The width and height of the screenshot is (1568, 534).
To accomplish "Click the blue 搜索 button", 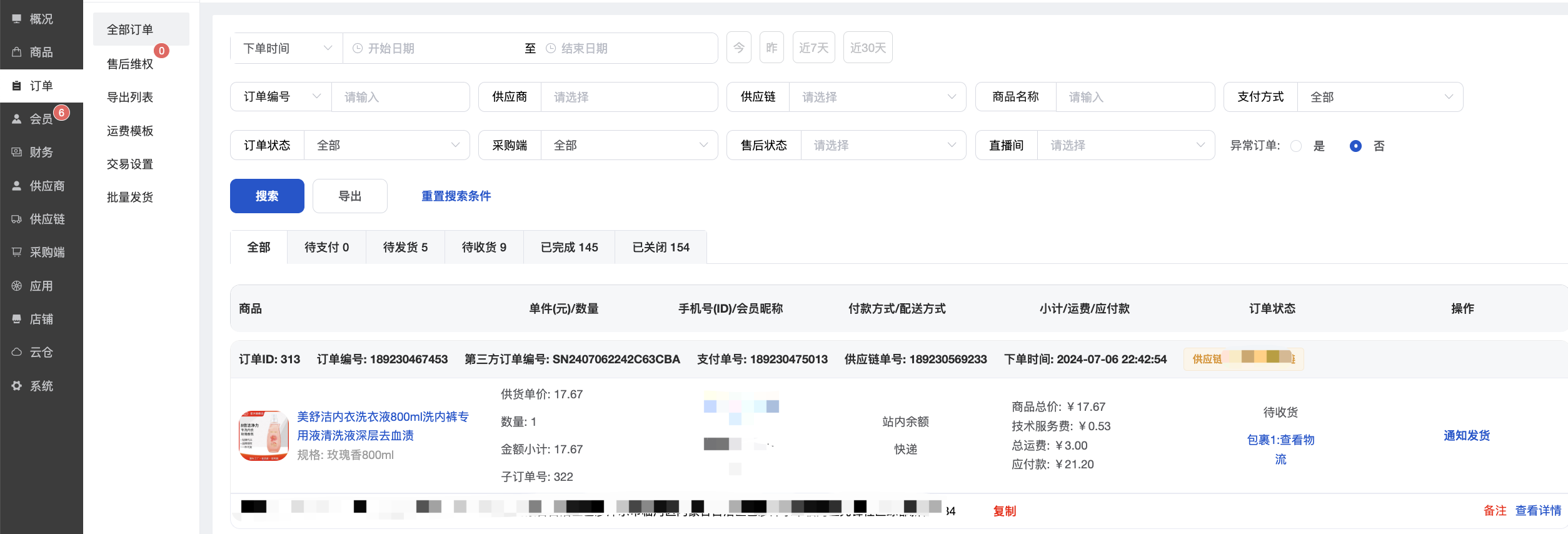I will coord(267,196).
